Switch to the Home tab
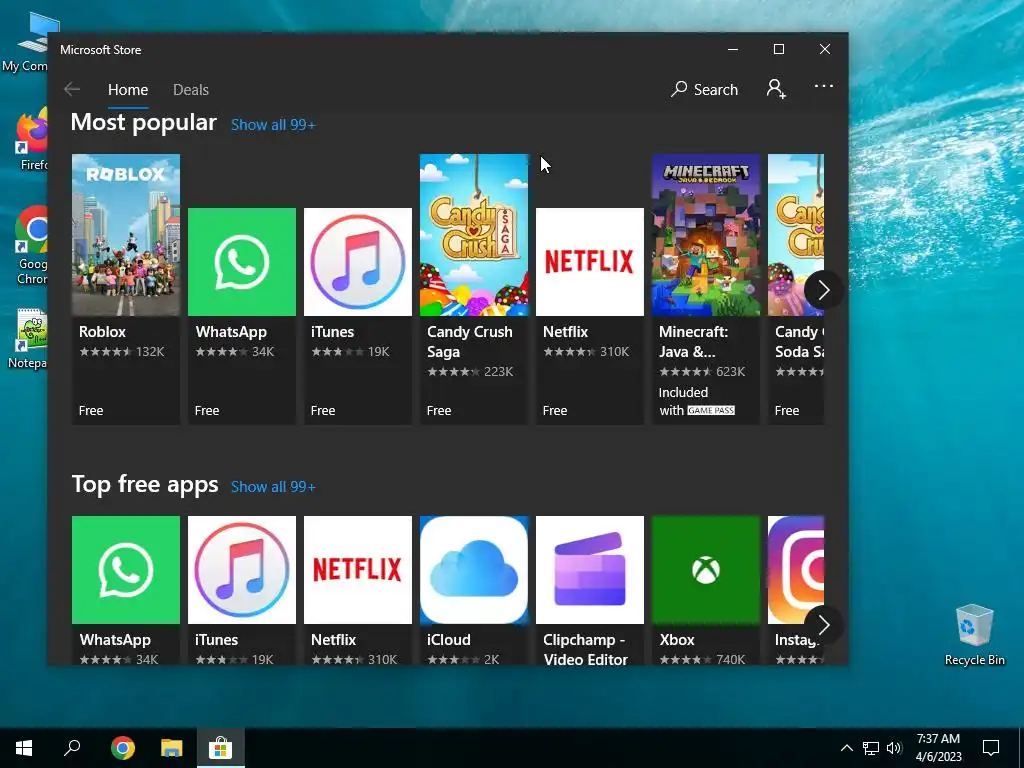Screen dimensions: 1024x768 coord(128,90)
